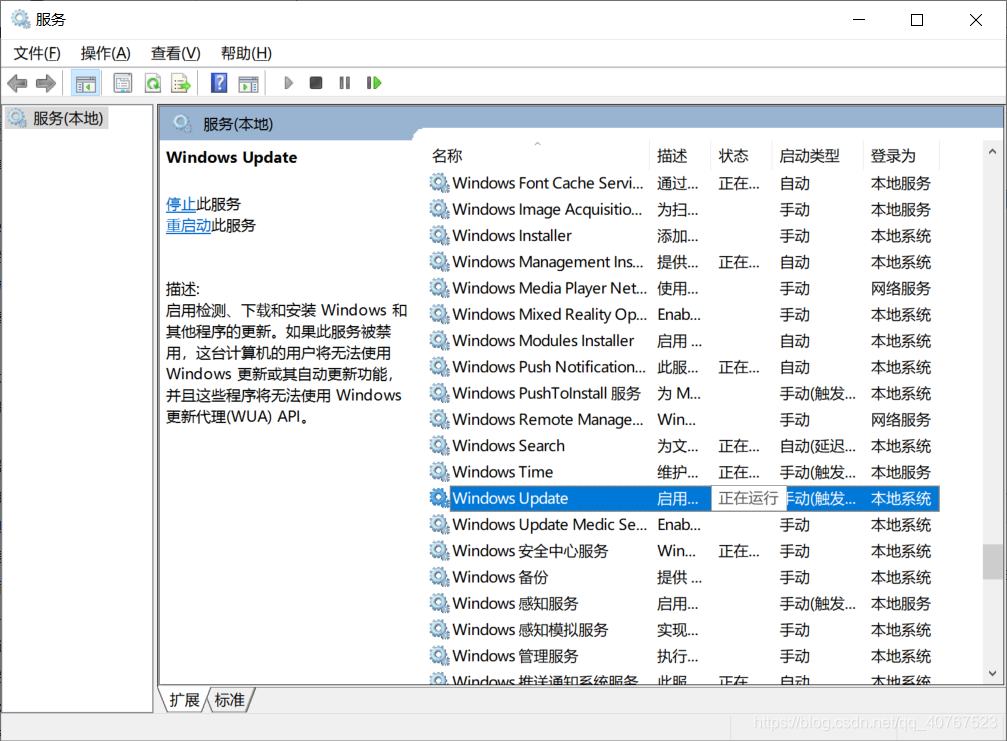
Task: Click 网络服务 logon of Windows Remote Management
Action: coord(901,420)
